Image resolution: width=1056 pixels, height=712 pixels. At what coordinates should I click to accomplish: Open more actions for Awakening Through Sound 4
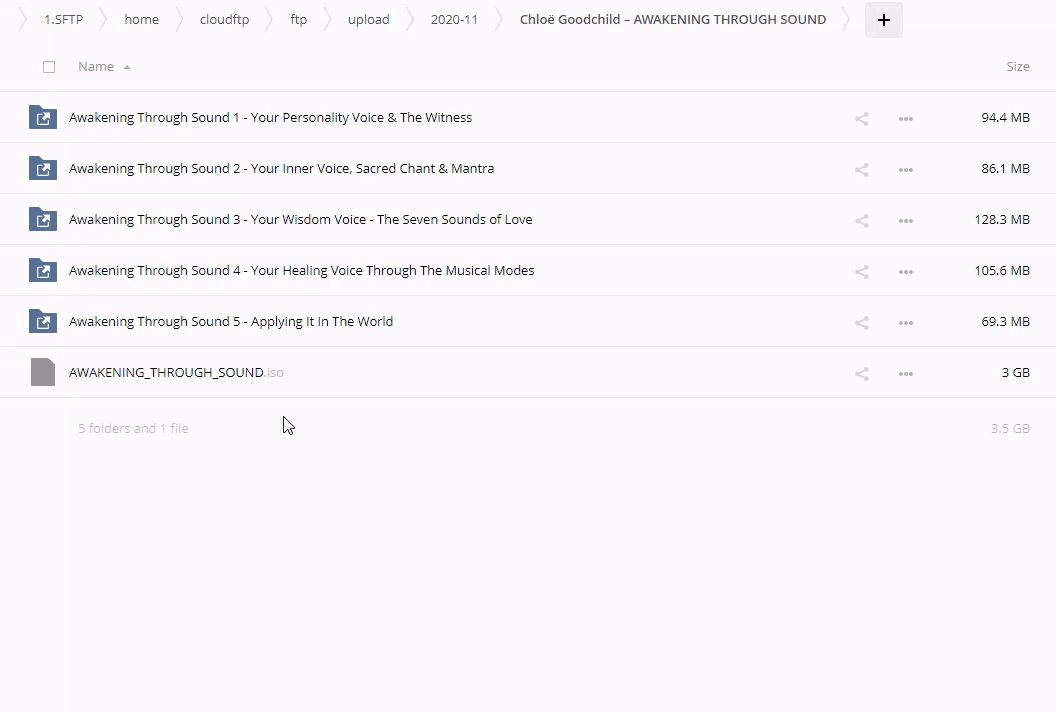click(x=905, y=271)
